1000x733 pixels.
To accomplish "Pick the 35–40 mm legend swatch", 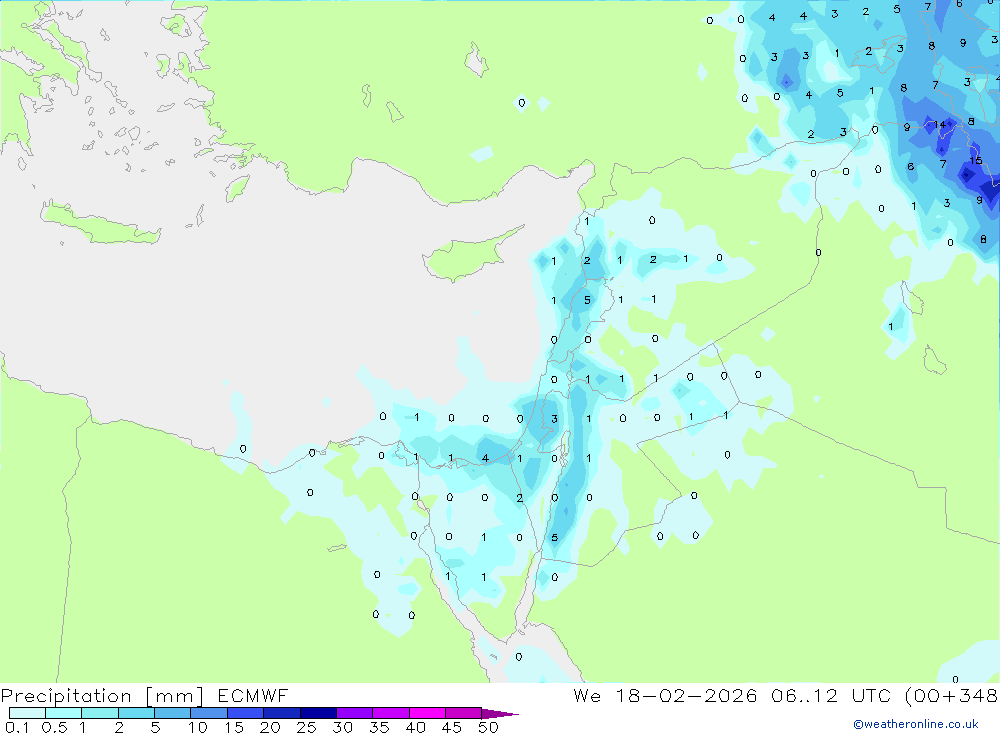I will click(x=390, y=713).
